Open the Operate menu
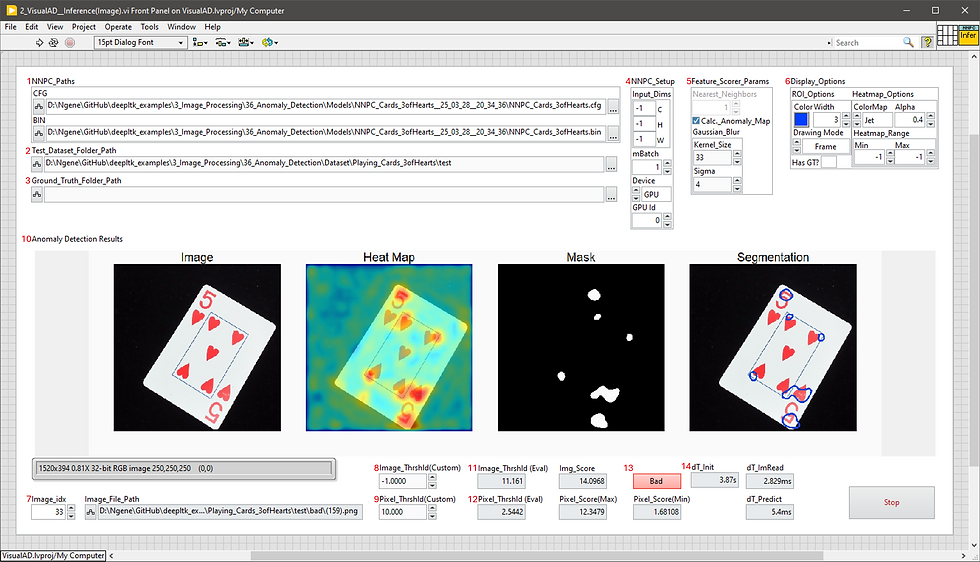 click(118, 27)
